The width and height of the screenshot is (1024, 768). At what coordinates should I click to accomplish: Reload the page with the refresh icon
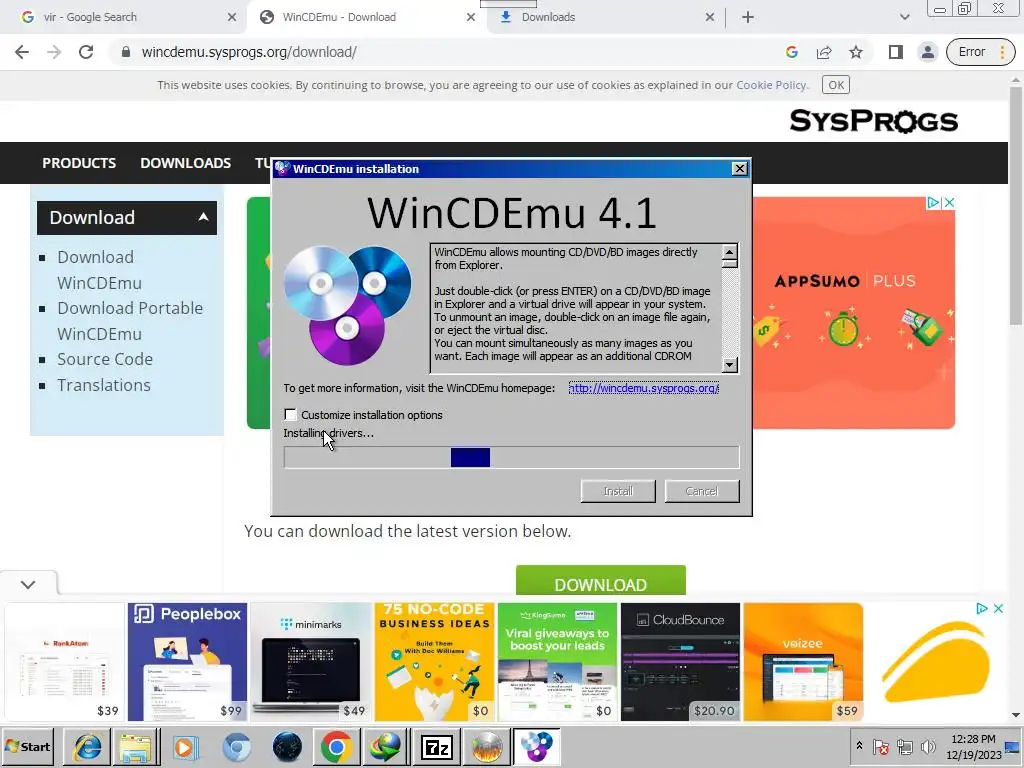86,52
